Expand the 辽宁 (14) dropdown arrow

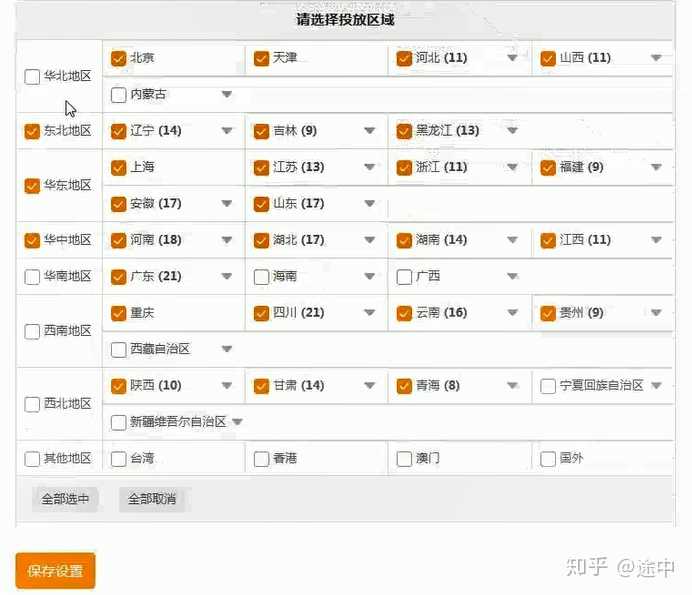click(226, 131)
